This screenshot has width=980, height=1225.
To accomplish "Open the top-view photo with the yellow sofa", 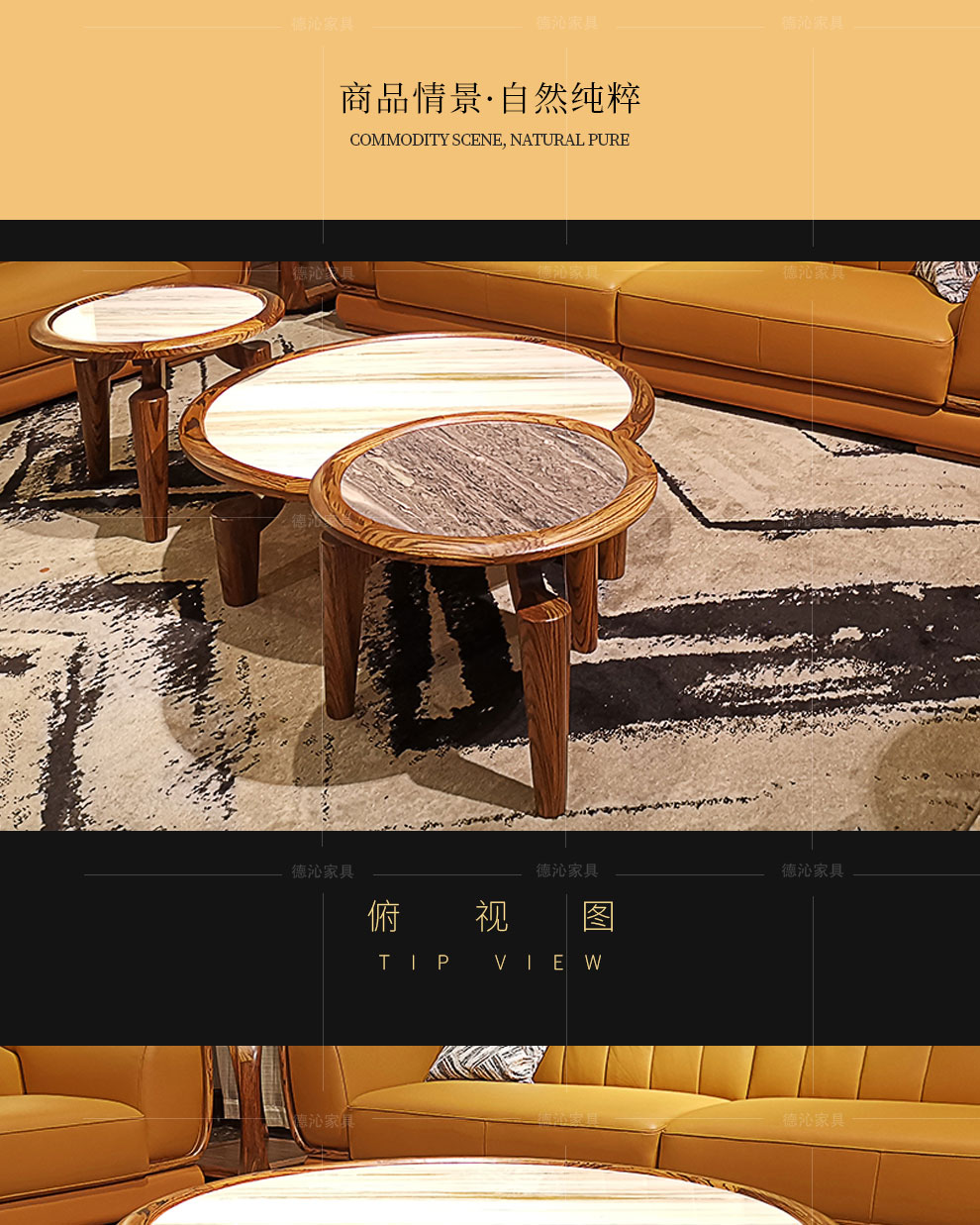I will [490, 1135].
